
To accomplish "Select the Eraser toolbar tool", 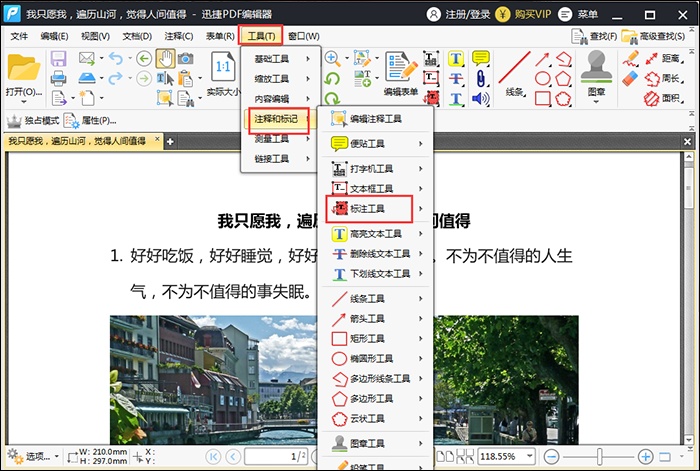I will 630,79.
